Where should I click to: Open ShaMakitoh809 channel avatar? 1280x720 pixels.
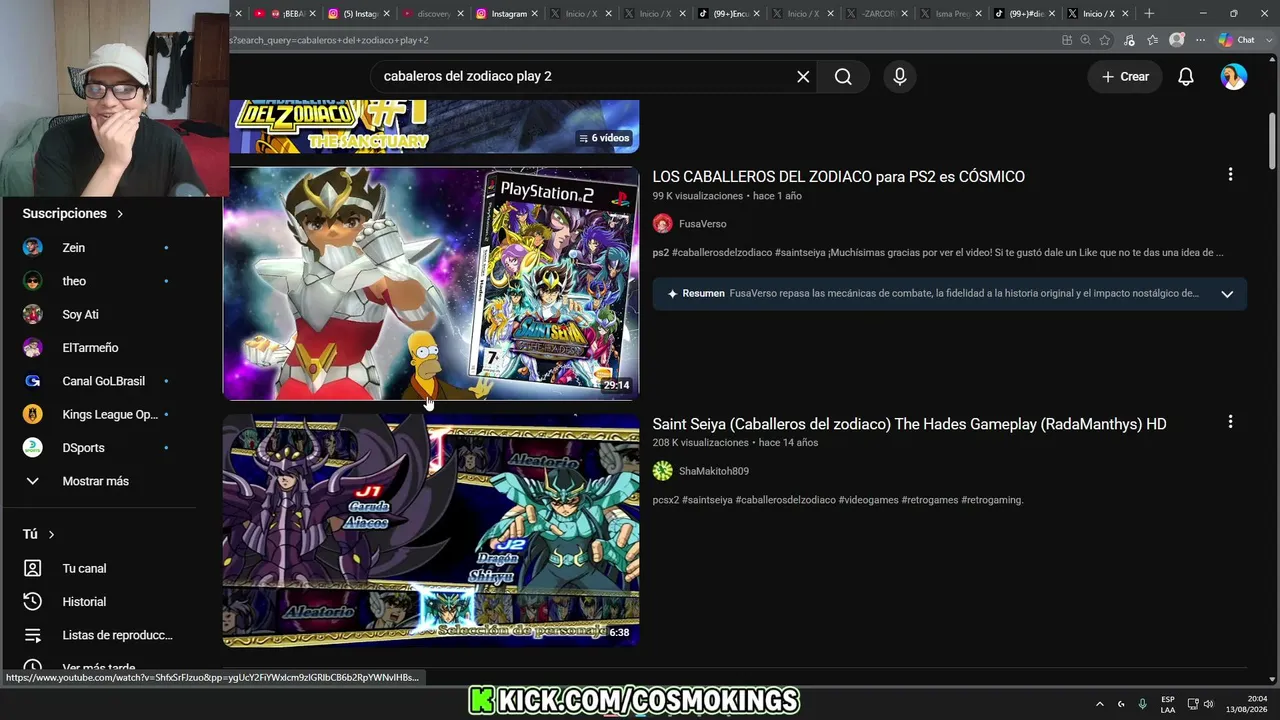(663, 471)
